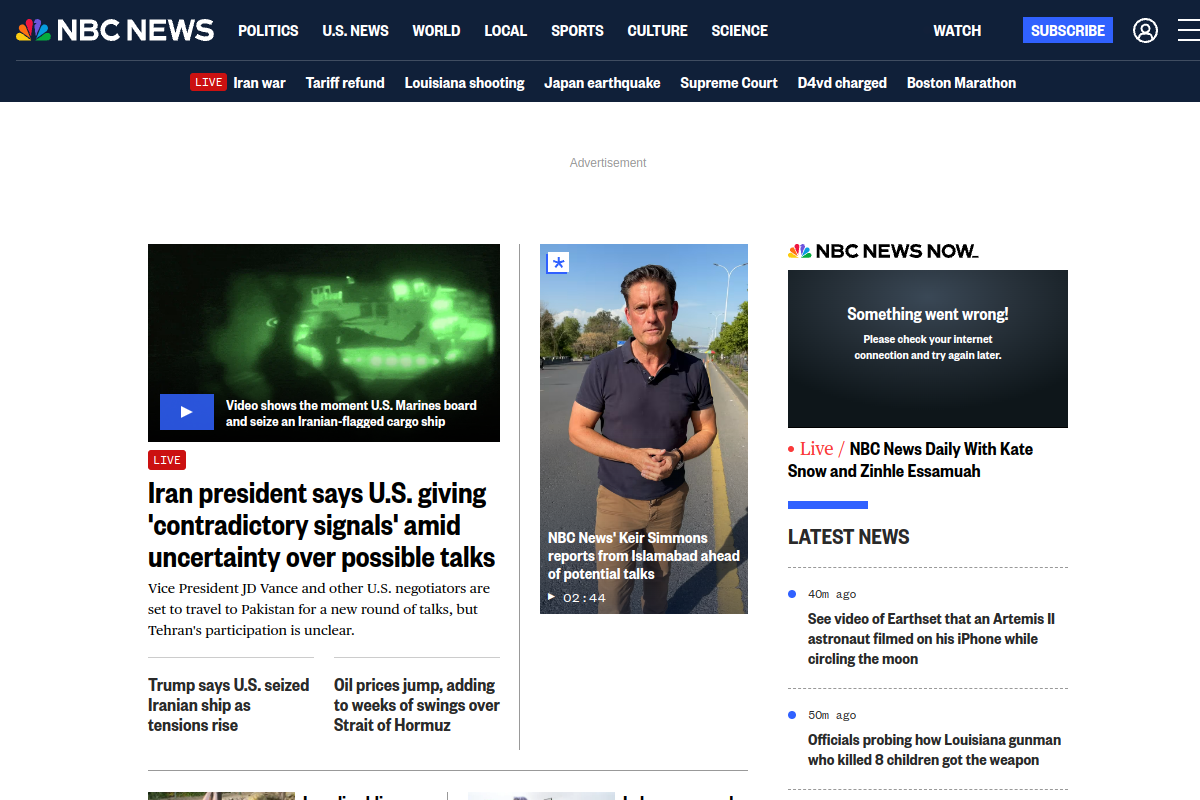Open the Louisiana shooting topic
Image resolution: width=1200 pixels, height=800 pixels.
(x=464, y=83)
